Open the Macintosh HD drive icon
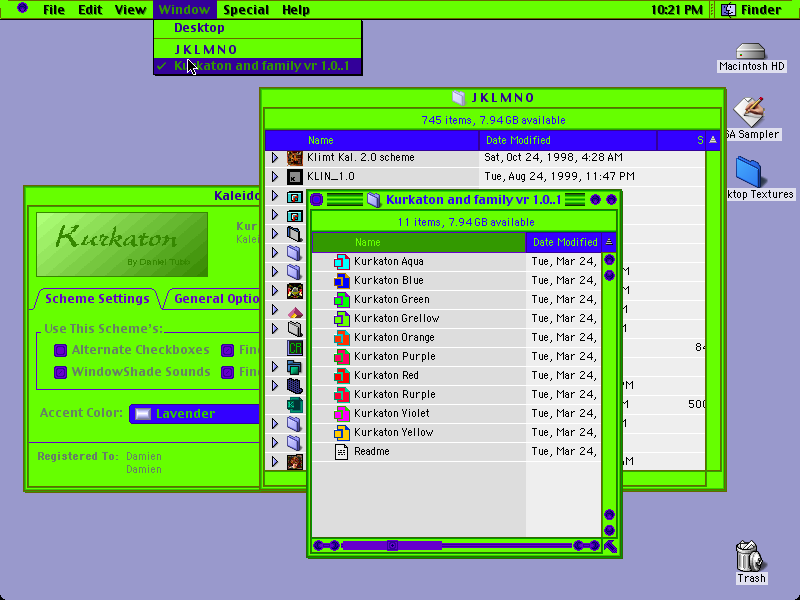This screenshot has width=800, height=600. pyautogui.click(x=751, y=51)
